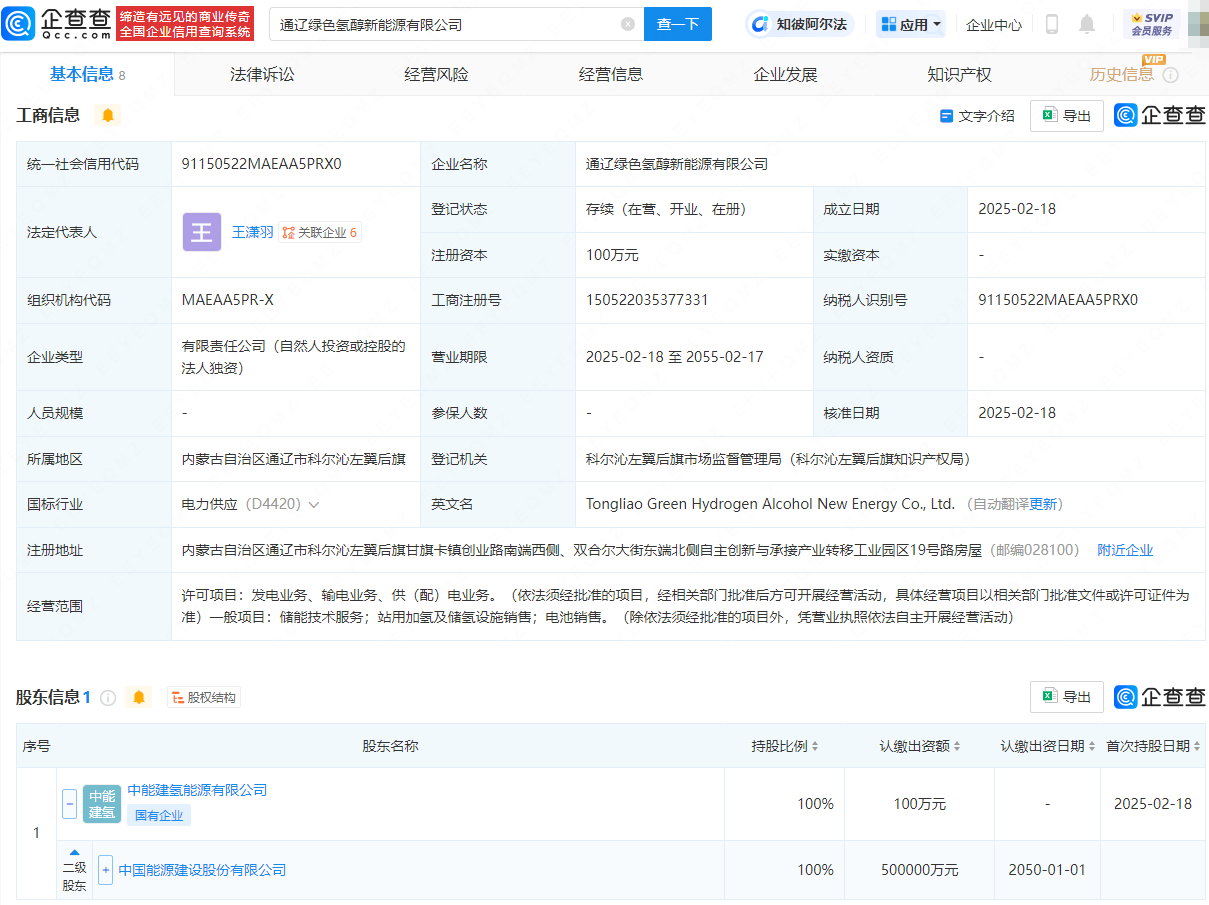
Task: Select the 2050-01-01 subscription date
Action: tap(1047, 870)
